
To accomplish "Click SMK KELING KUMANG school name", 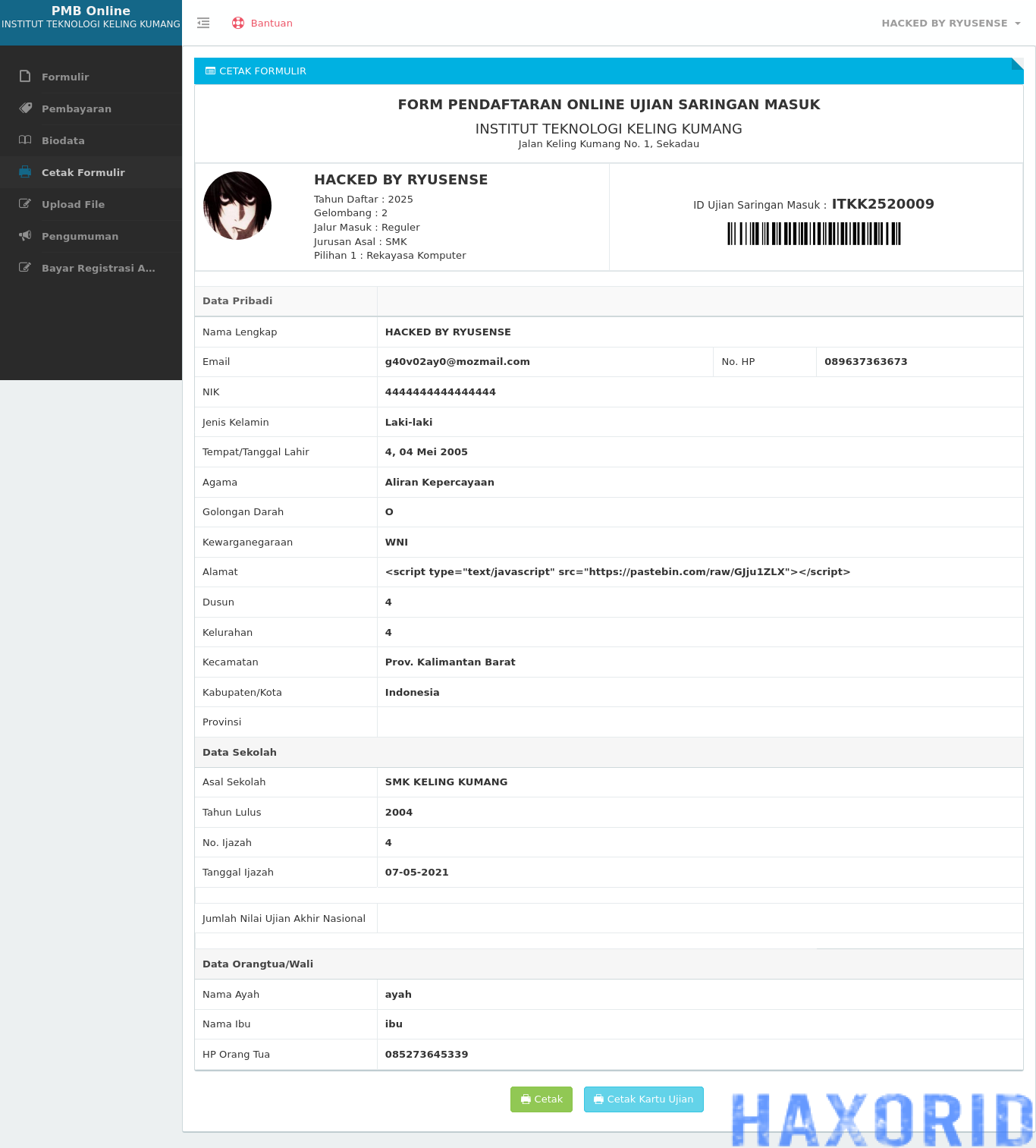I will point(447,782).
